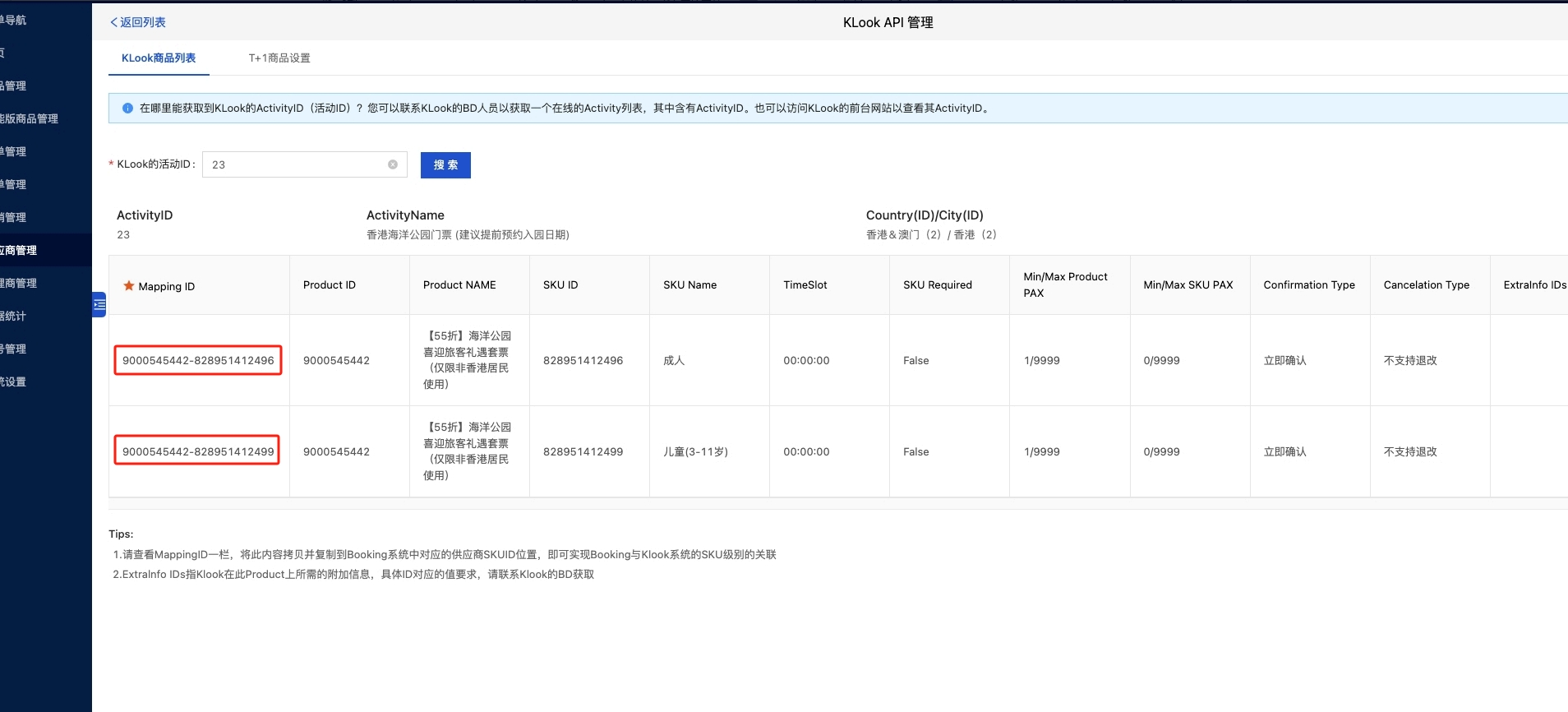This screenshot has height=712, width=1568.
Task: Click ActivityName 香港海洋公园门票 text
Action: pyautogui.click(x=468, y=234)
